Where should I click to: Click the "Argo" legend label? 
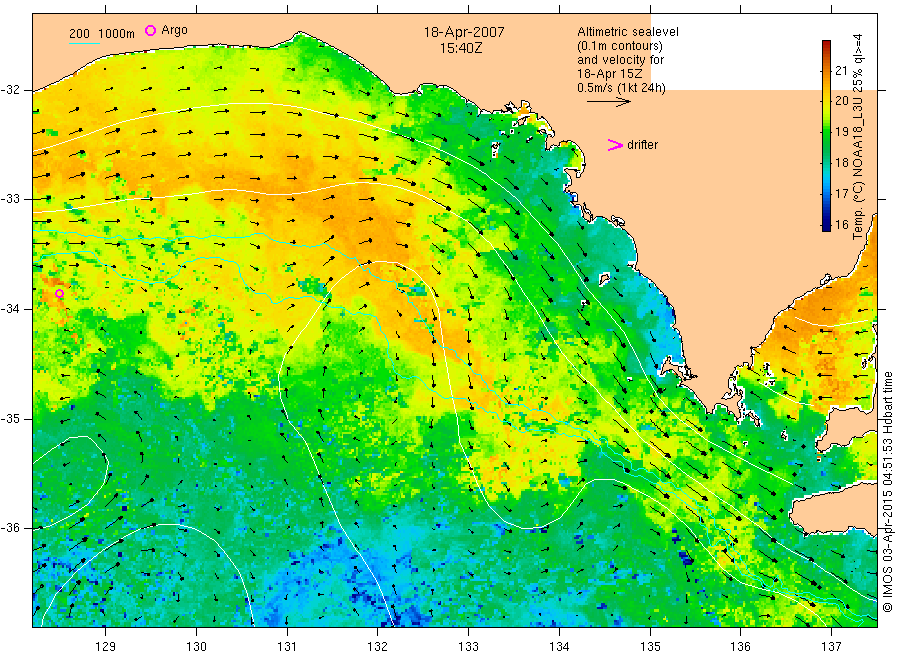pyautogui.click(x=174, y=30)
